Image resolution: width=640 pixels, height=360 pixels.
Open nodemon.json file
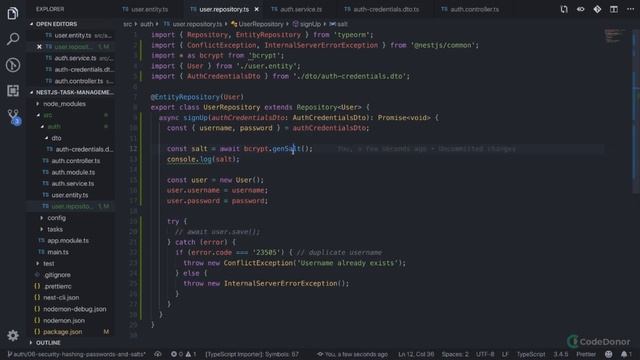point(64,320)
